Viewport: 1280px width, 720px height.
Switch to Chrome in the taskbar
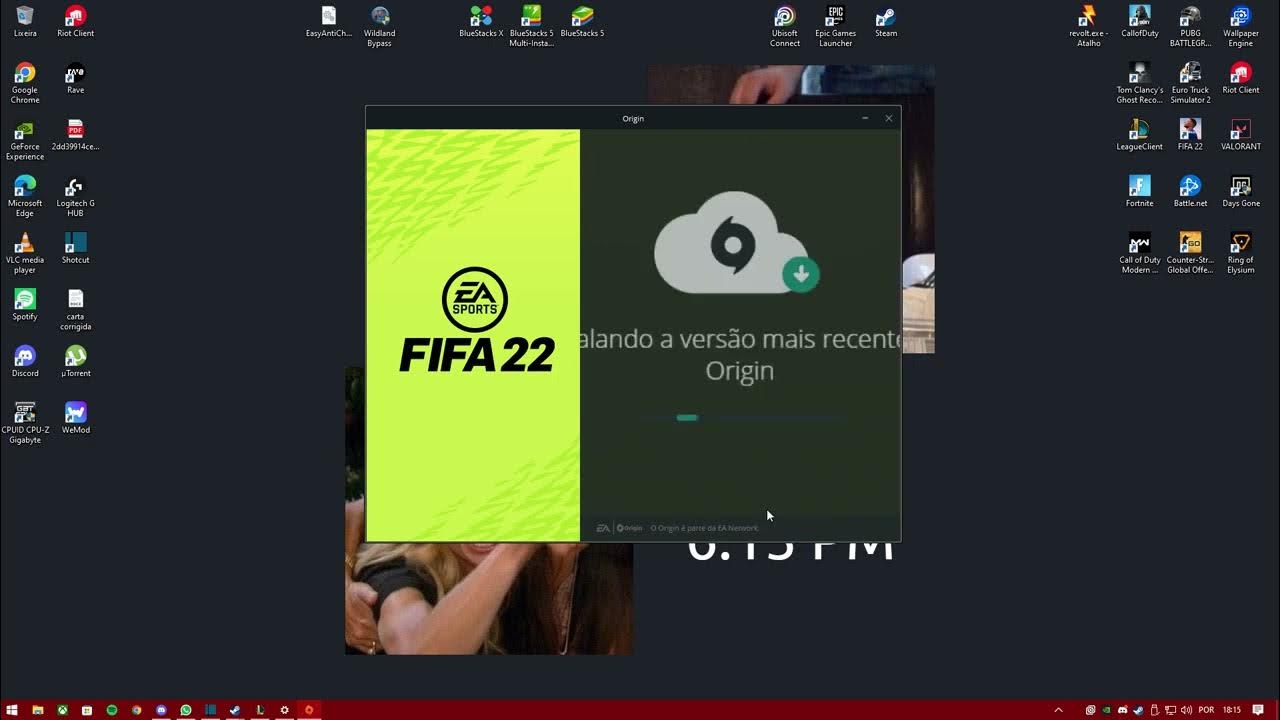point(136,710)
